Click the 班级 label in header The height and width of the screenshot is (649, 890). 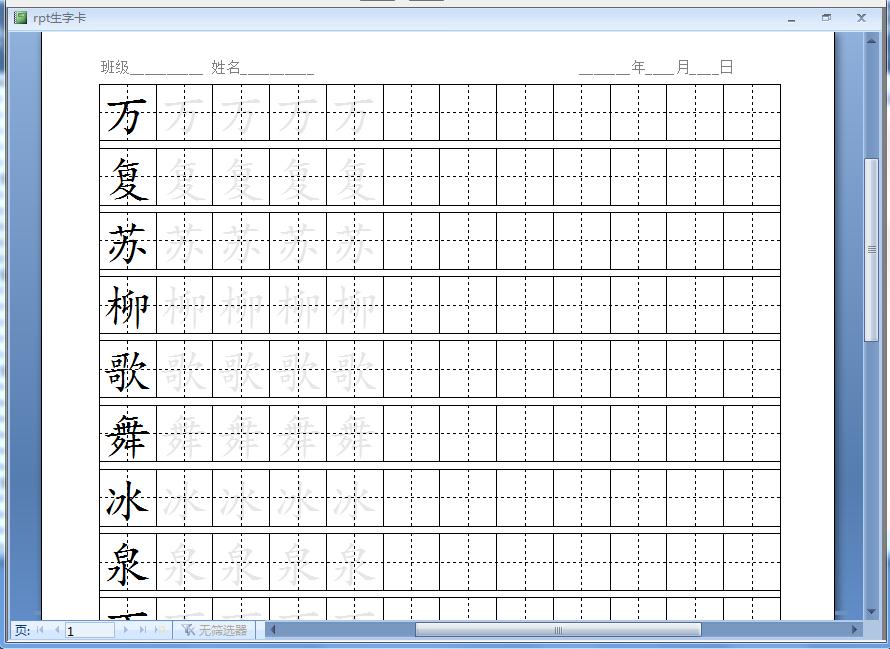pyautogui.click(x=115, y=67)
